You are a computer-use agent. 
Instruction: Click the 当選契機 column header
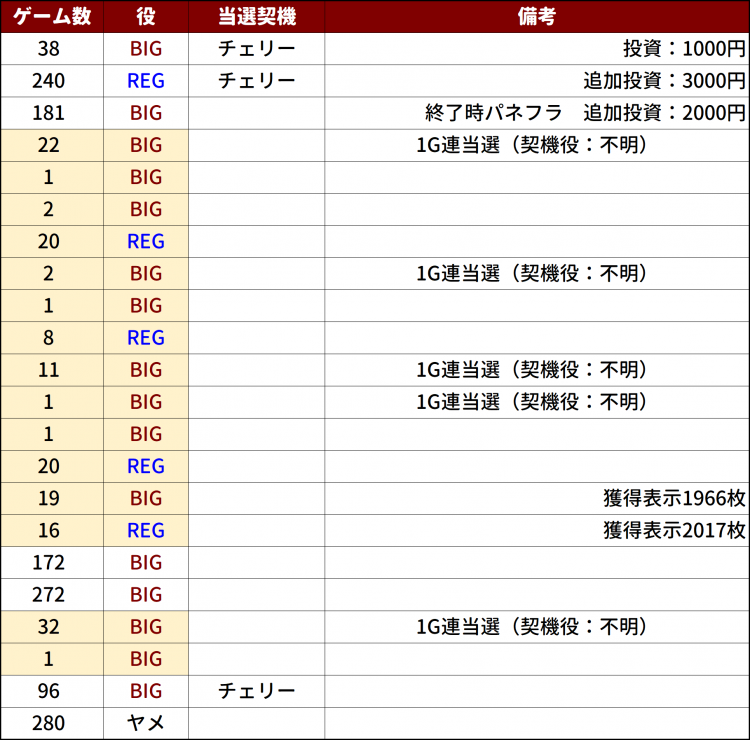point(256,16)
